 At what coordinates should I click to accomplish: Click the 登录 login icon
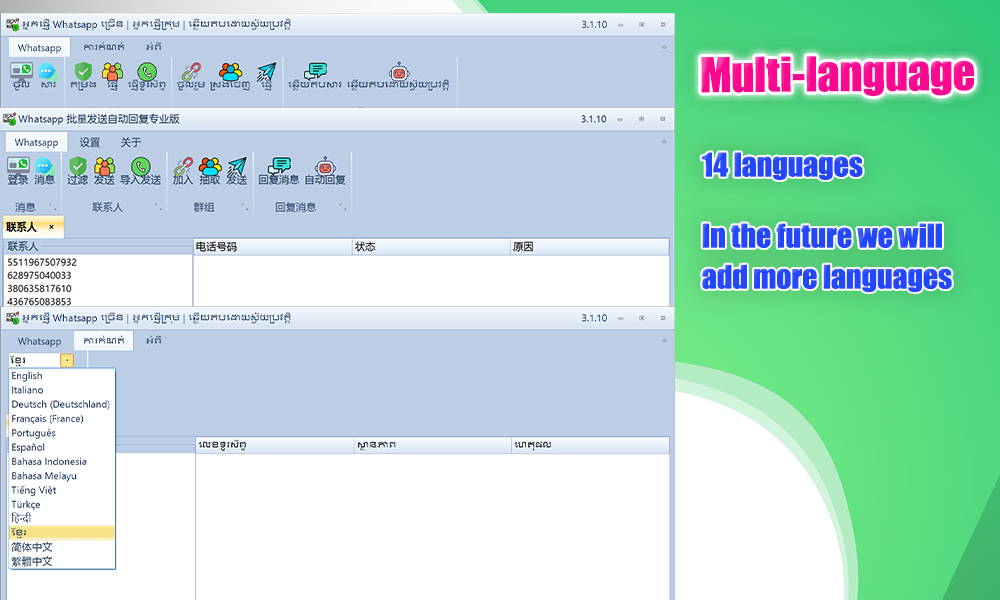tap(18, 168)
